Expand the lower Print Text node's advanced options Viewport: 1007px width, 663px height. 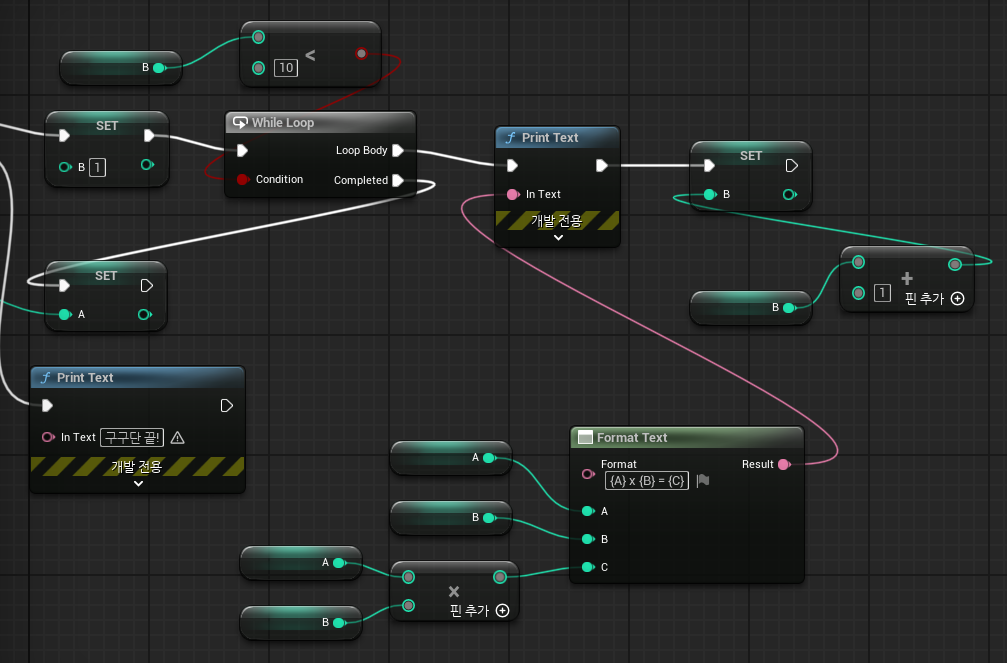click(138, 484)
